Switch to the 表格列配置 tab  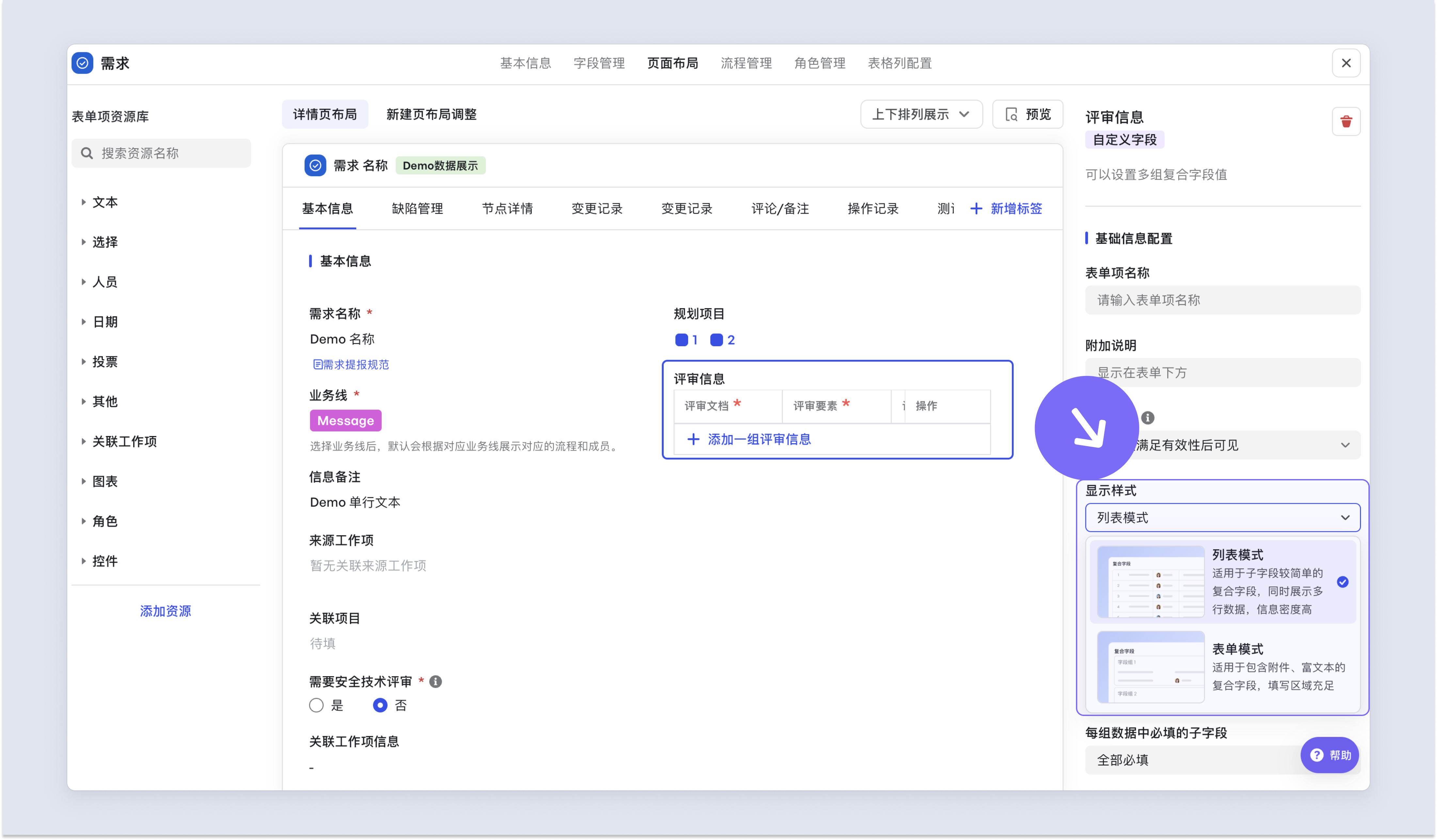point(900,63)
